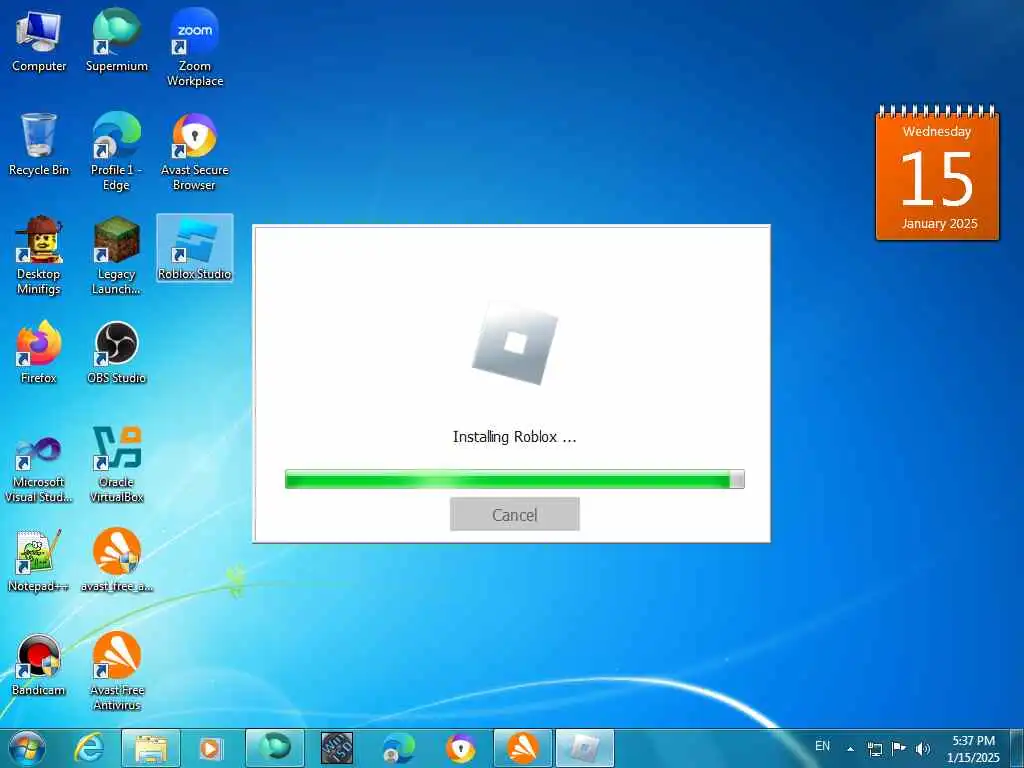Image resolution: width=1024 pixels, height=768 pixels.
Task: Open Windows Explorer folder in taskbar
Action: [x=151, y=748]
